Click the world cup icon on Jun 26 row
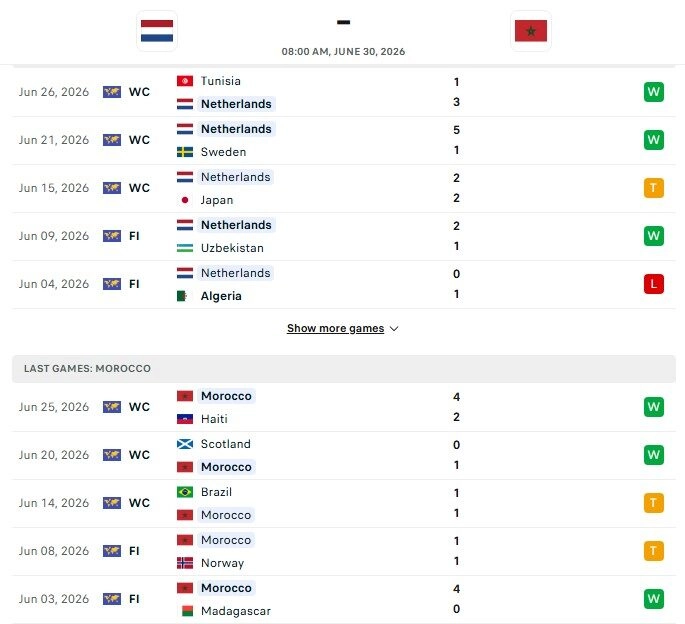Viewport: 685px width, 624px height. [112, 92]
